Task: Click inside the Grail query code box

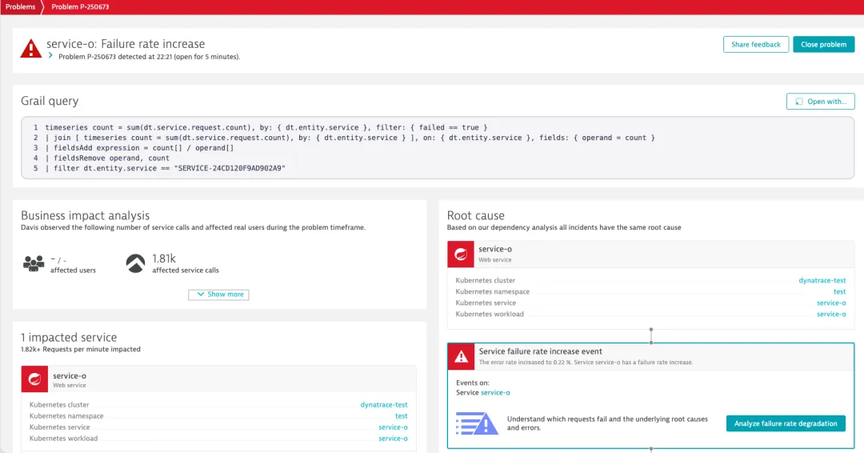Action: 438,148
